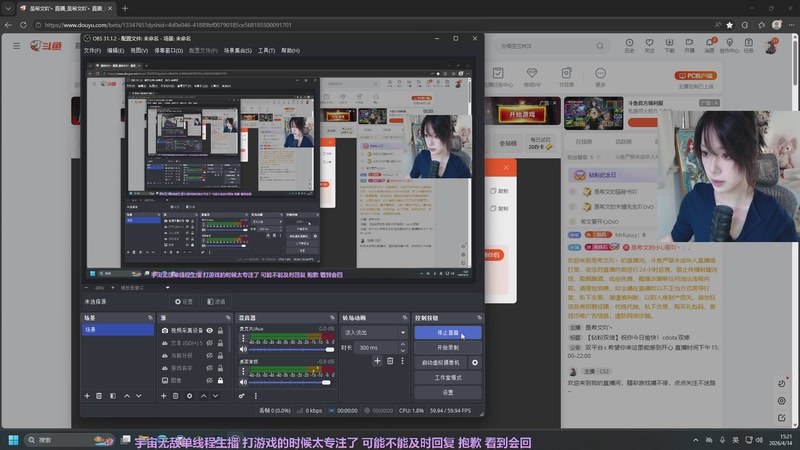Click Douyu search magnifier icon
The height and width of the screenshot is (450, 800).
point(600,46)
